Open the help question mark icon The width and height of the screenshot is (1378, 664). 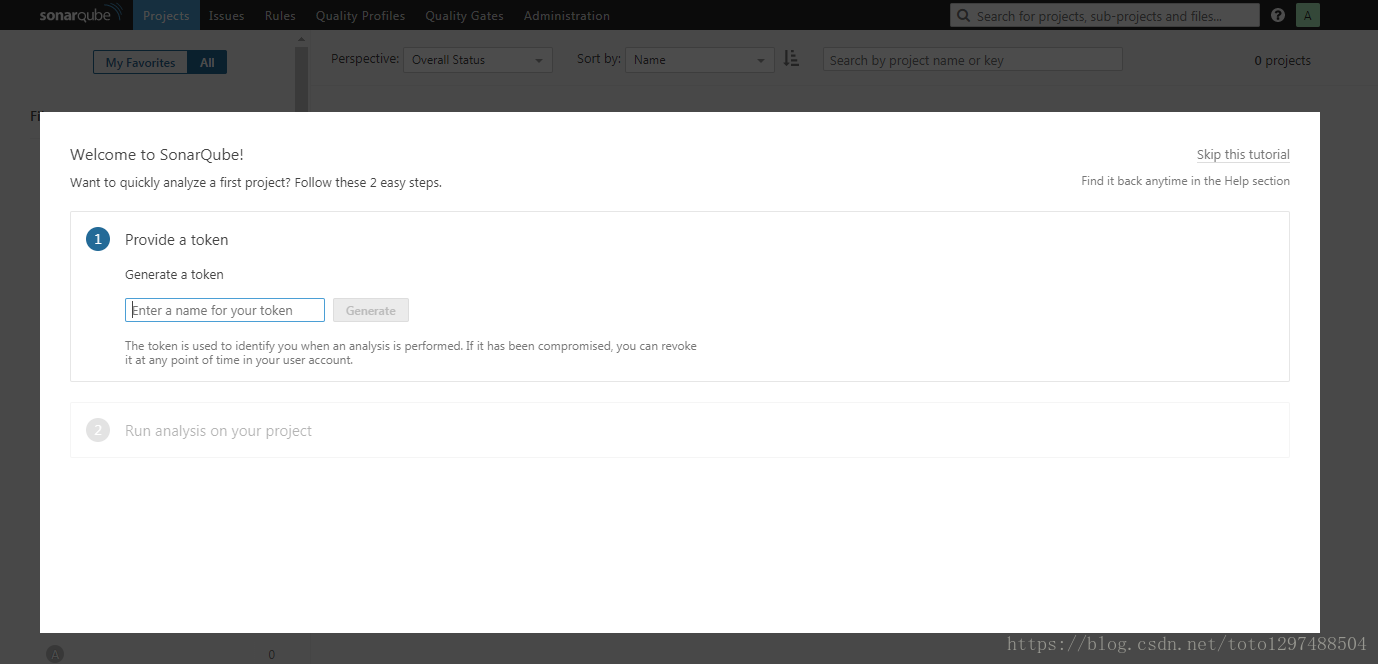pos(1278,15)
